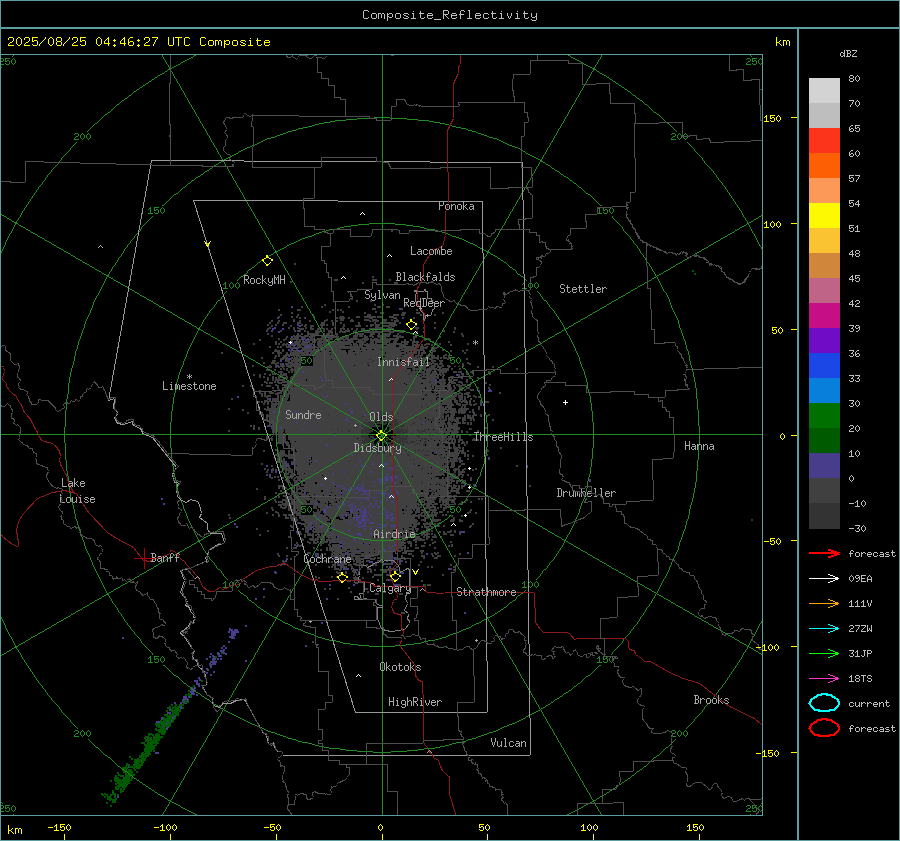Click the Lake Louise label
Viewport: 900px width, 841px height.
[77, 491]
